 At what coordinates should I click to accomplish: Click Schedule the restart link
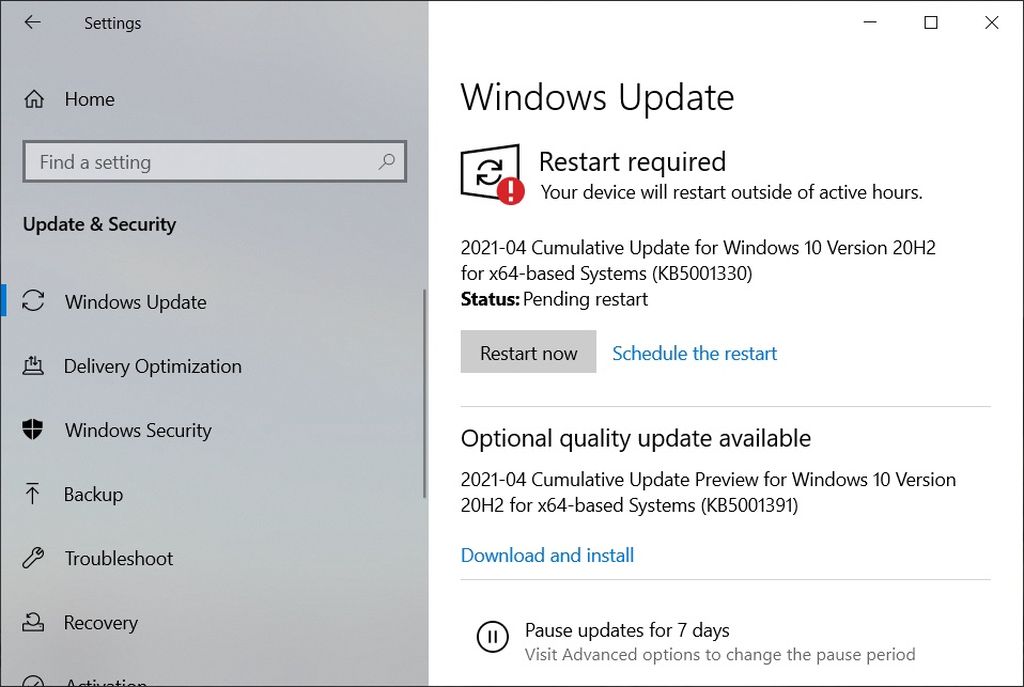(694, 353)
